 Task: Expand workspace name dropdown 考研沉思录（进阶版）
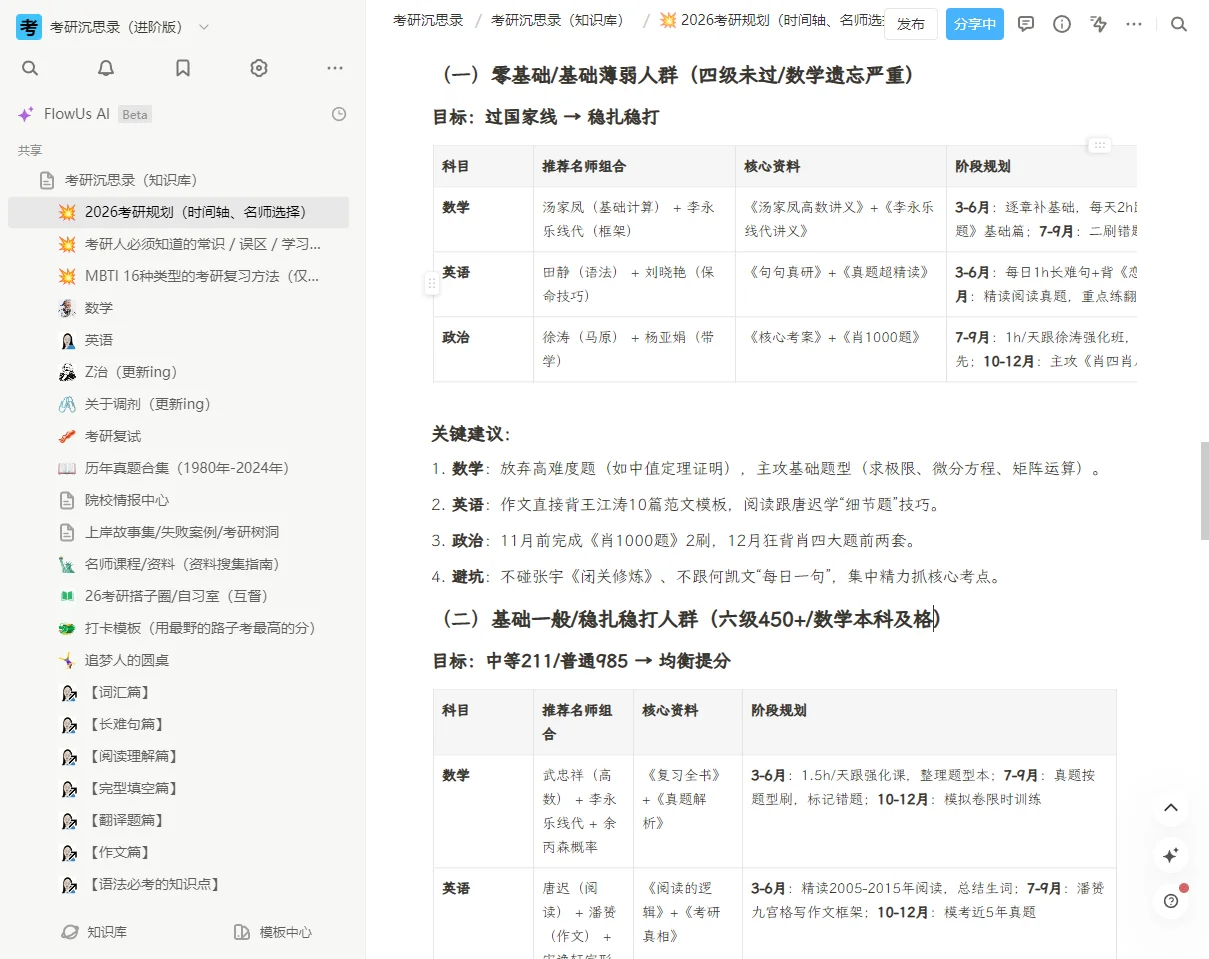click(204, 28)
